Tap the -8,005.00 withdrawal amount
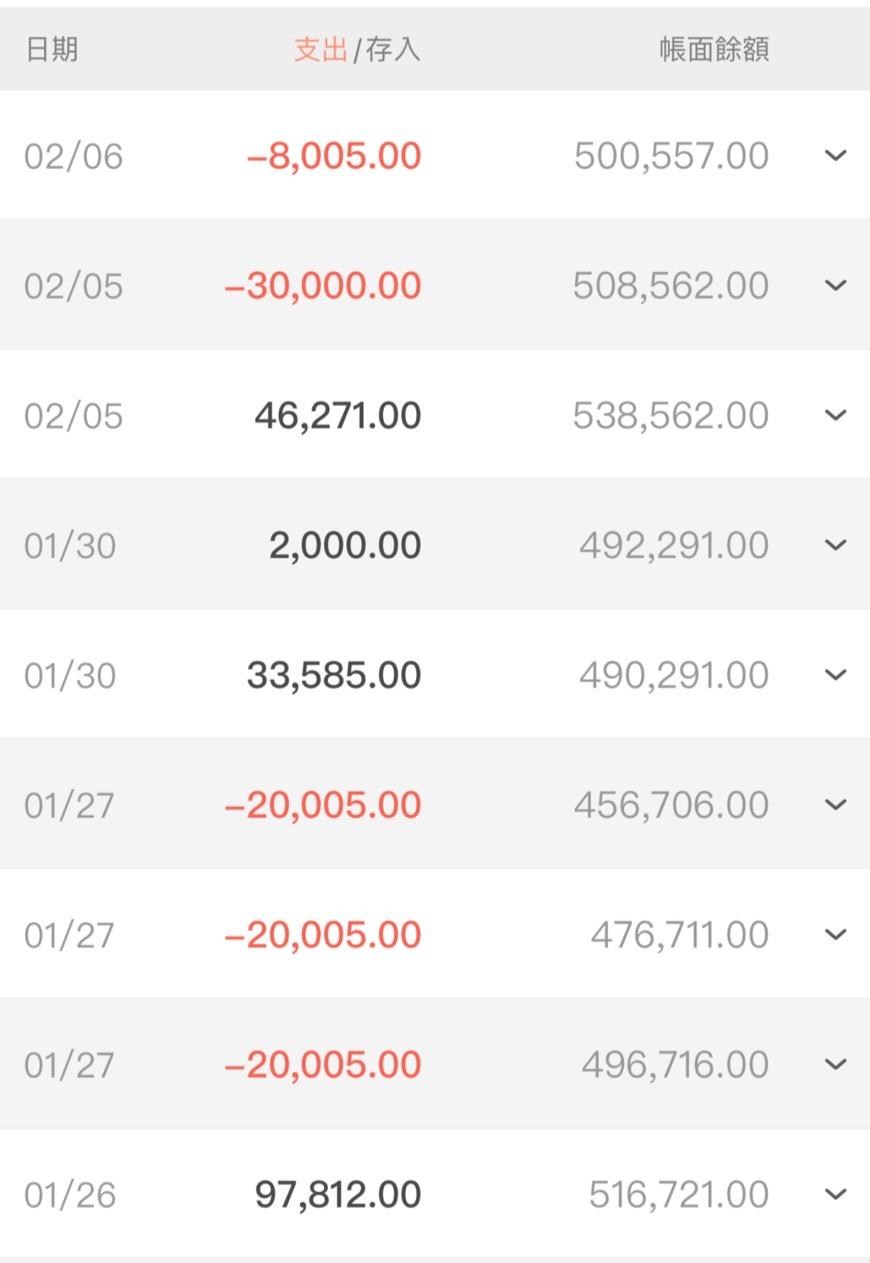 coord(333,156)
